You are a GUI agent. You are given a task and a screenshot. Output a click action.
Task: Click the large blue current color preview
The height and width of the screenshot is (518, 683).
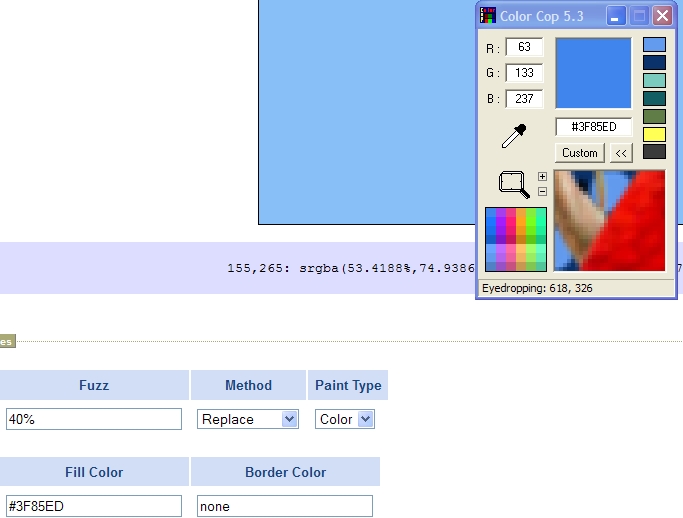[x=593, y=73]
